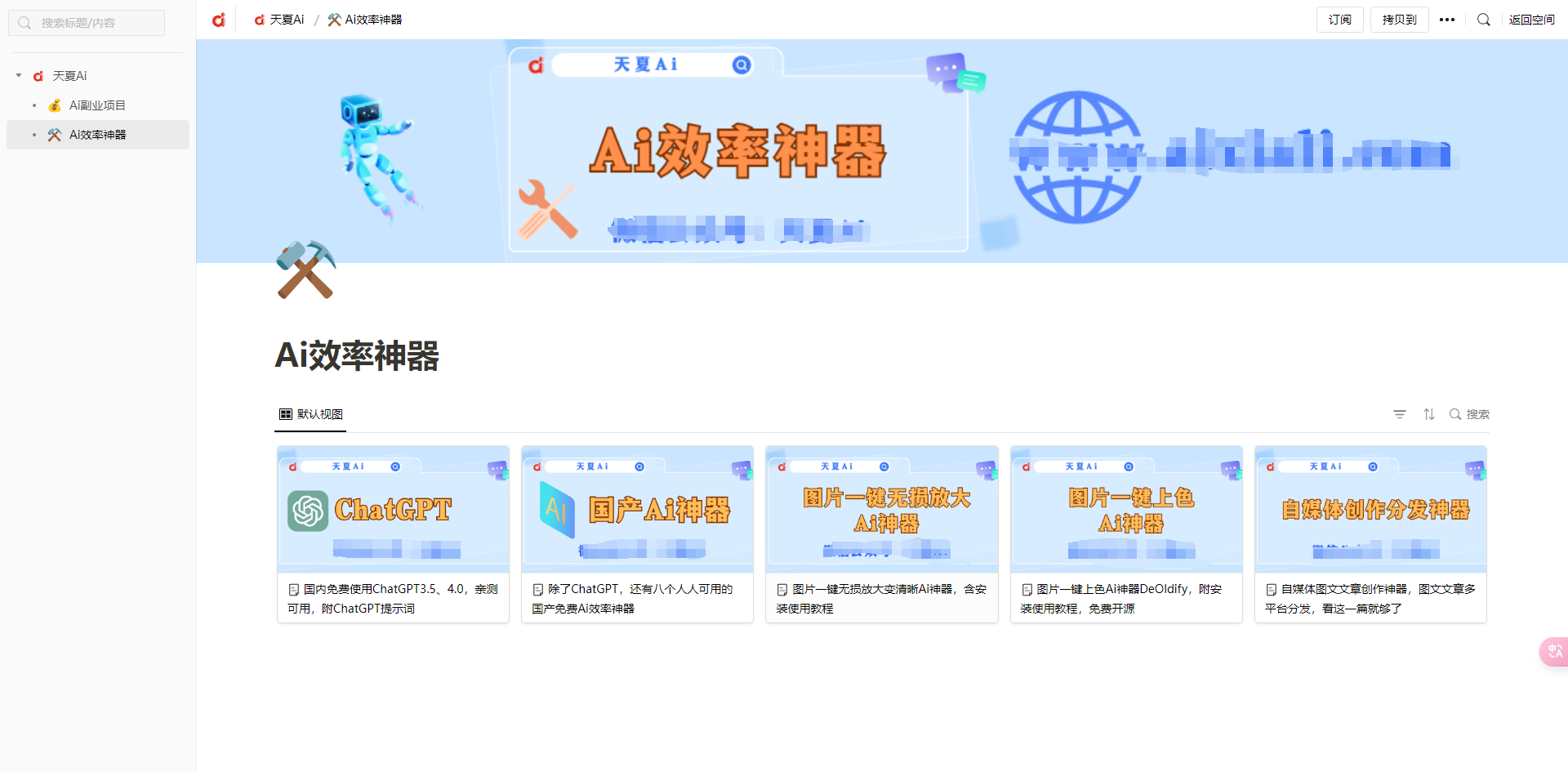Click the large hammer and pick page icon
The width and height of the screenshot is (1568, 772).
(305, 270)
